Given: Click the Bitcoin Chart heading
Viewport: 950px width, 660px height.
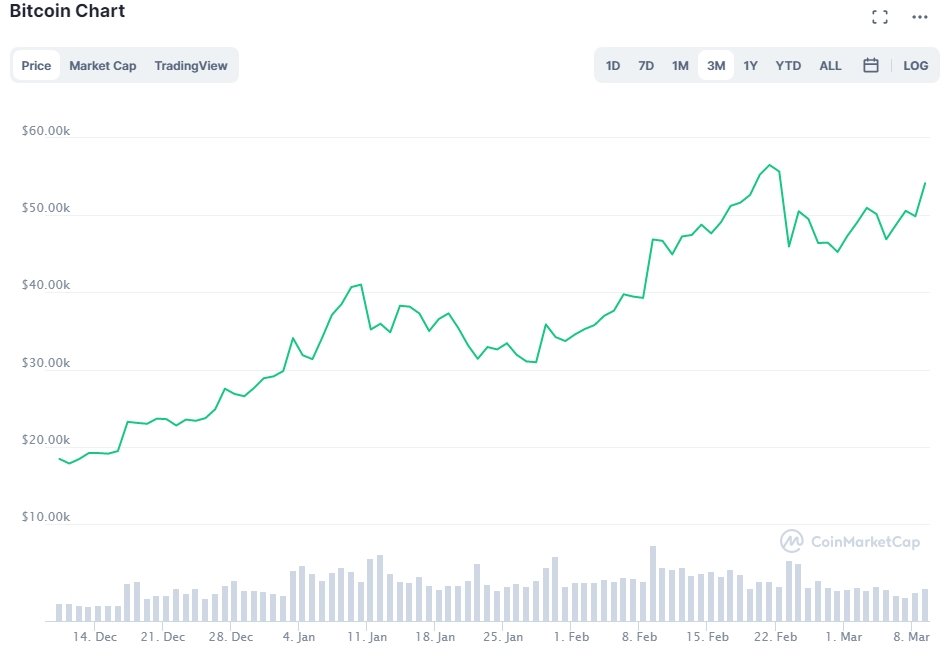Looking at the screenshot, I should coord(68,11).
